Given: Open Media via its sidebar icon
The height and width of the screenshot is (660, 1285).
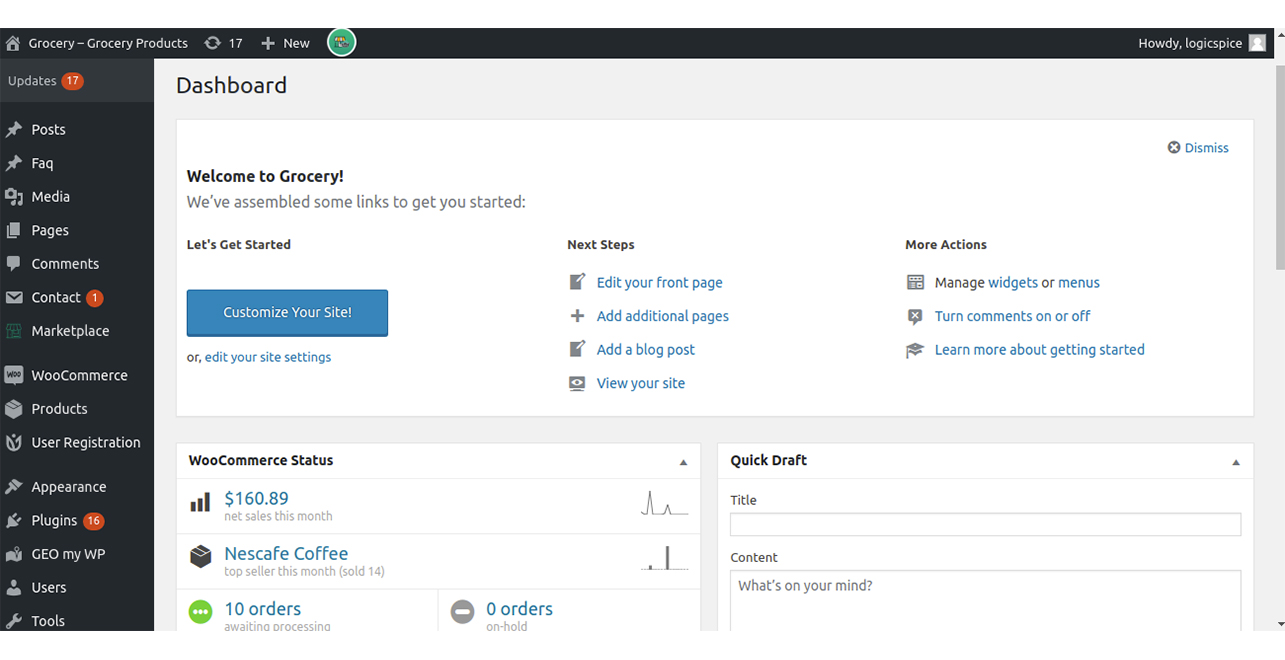Looking at the screenshot, I should (14, 197).
